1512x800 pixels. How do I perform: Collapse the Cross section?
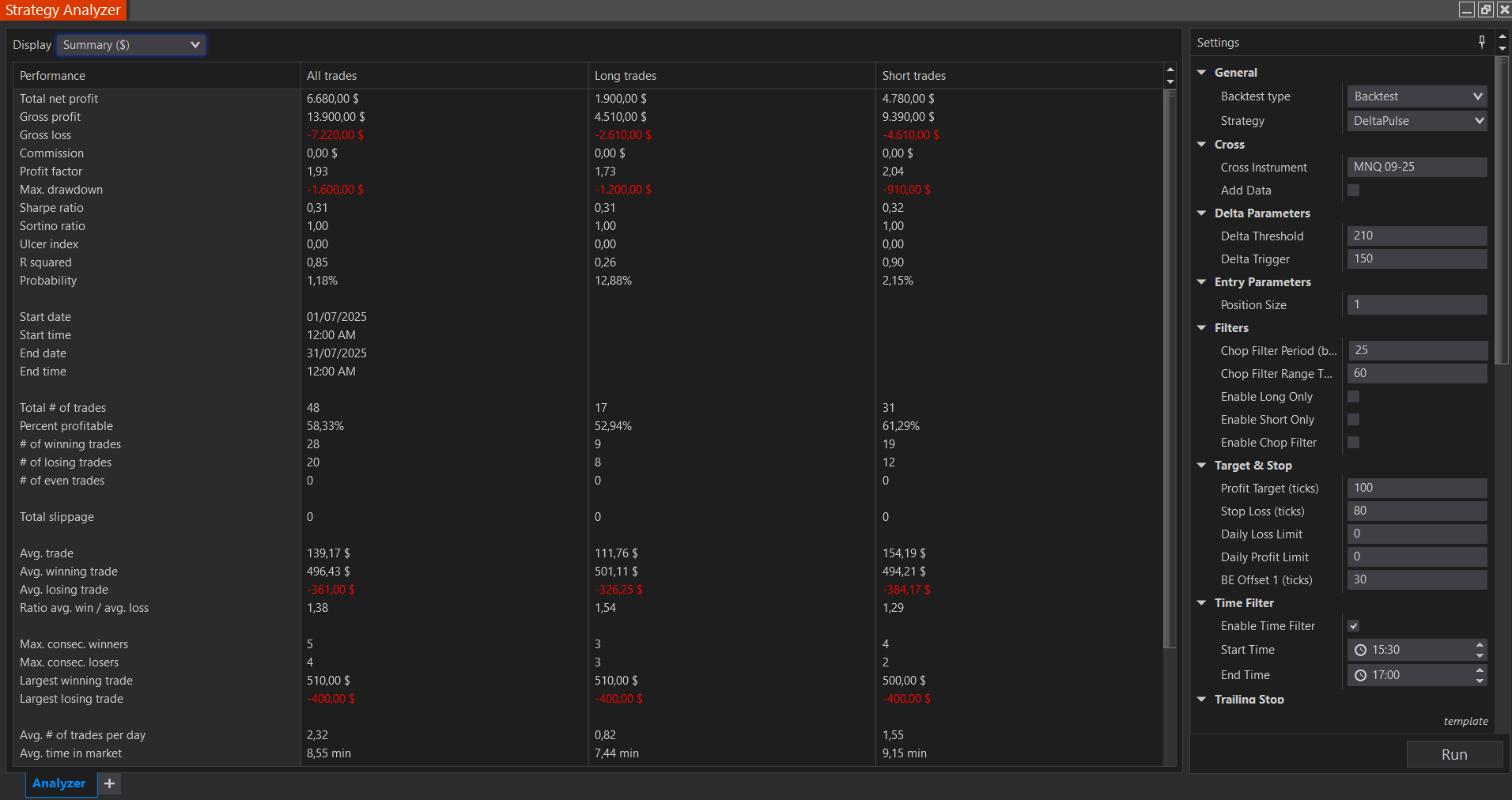(x=1201, y=145)
